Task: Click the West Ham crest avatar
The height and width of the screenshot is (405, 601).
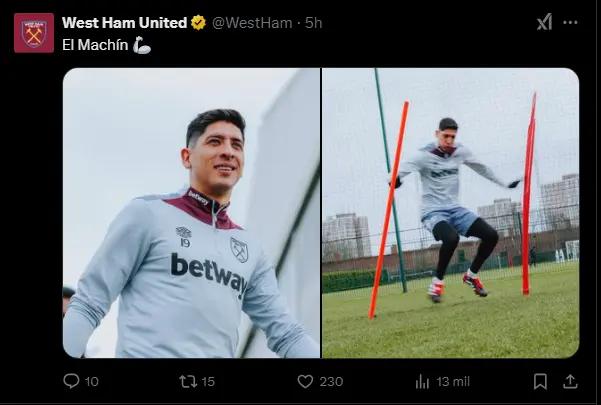Action: click(34, 33)
